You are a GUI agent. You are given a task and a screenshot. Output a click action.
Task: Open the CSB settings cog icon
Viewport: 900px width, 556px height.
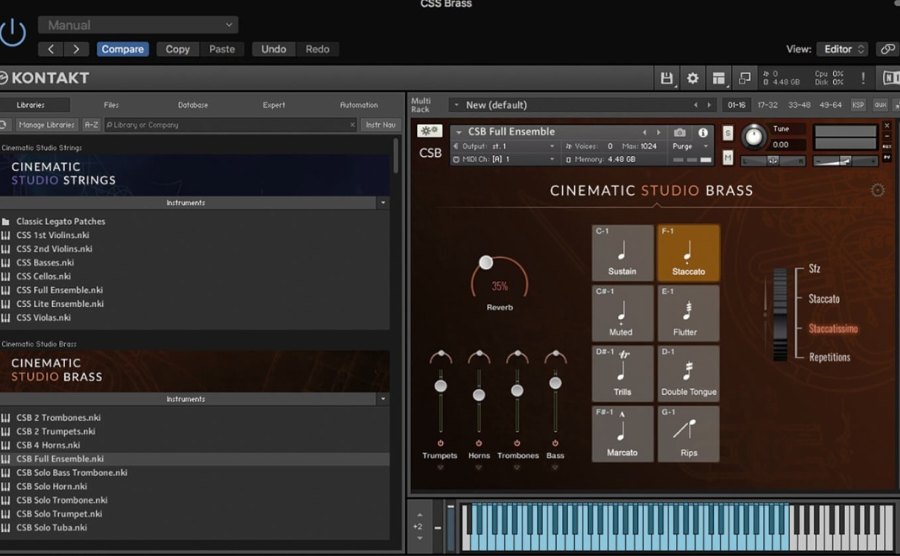point(877,190)
